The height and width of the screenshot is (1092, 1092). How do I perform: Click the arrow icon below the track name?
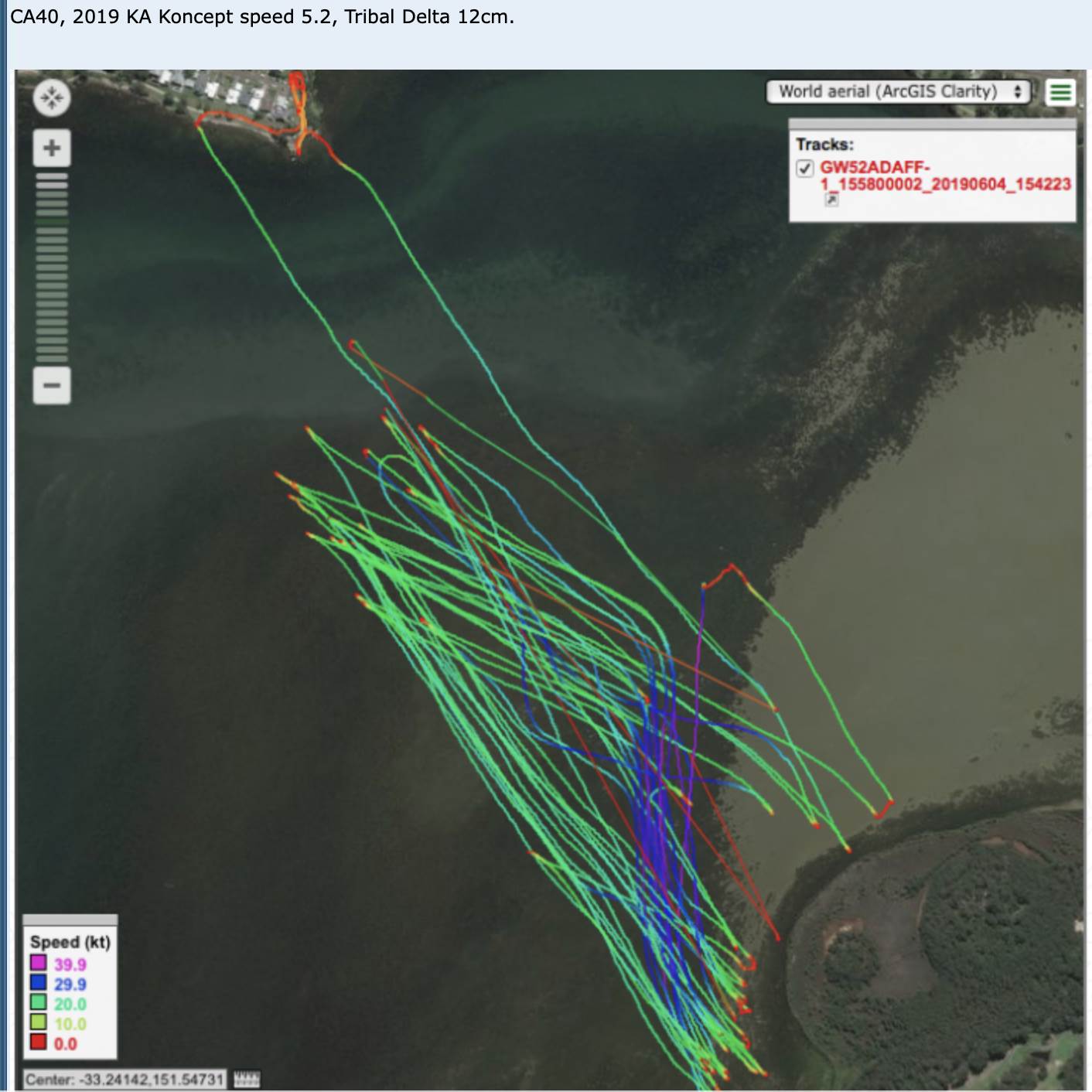coord(831,200)
